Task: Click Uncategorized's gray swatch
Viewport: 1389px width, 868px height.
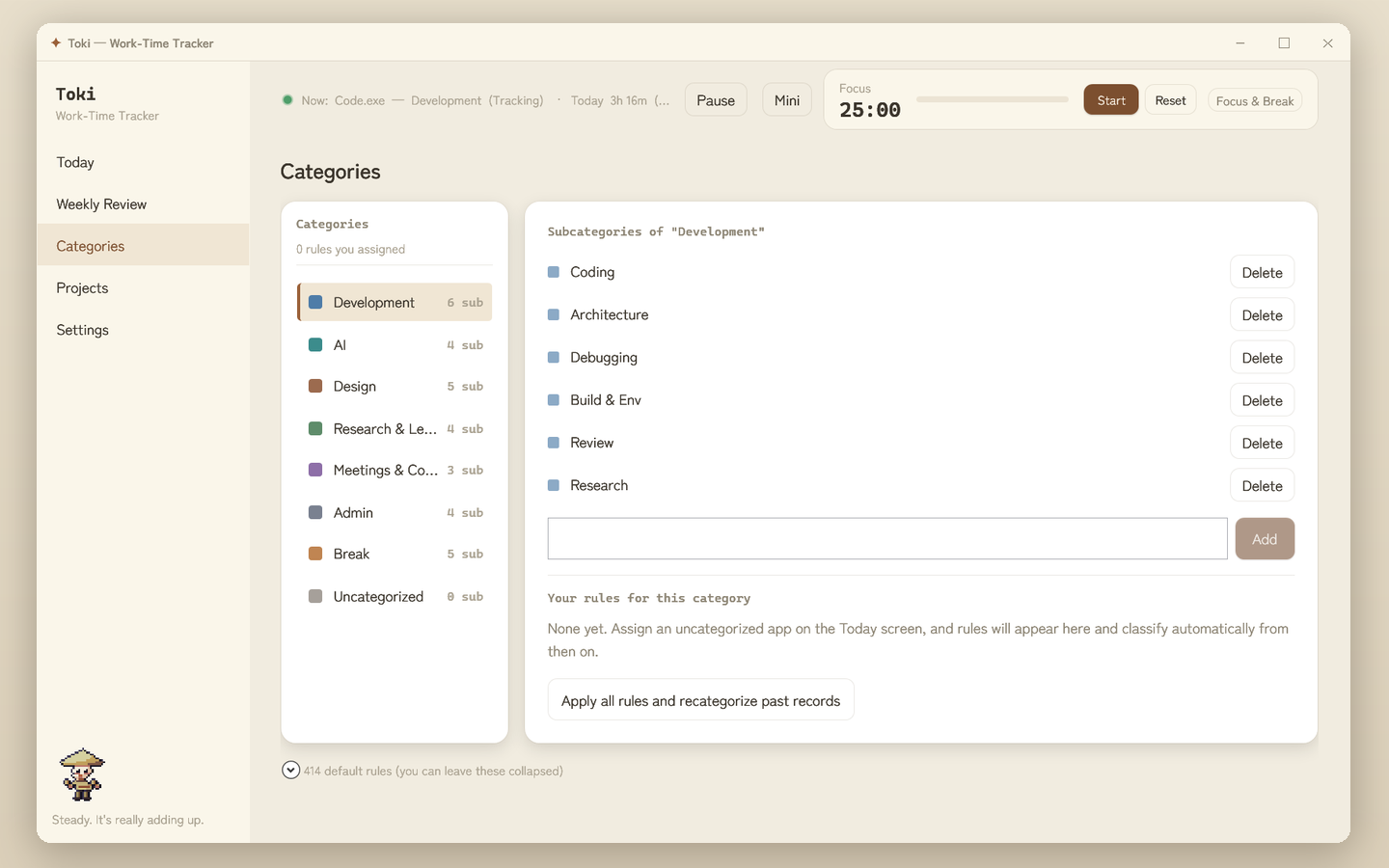Action: tap(315, 596)
